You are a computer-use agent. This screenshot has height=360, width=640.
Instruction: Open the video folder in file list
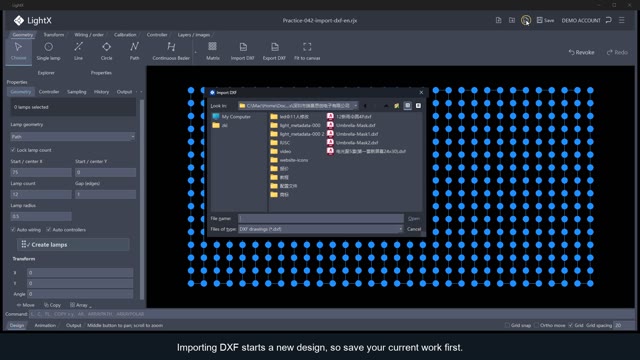(280, 151)
